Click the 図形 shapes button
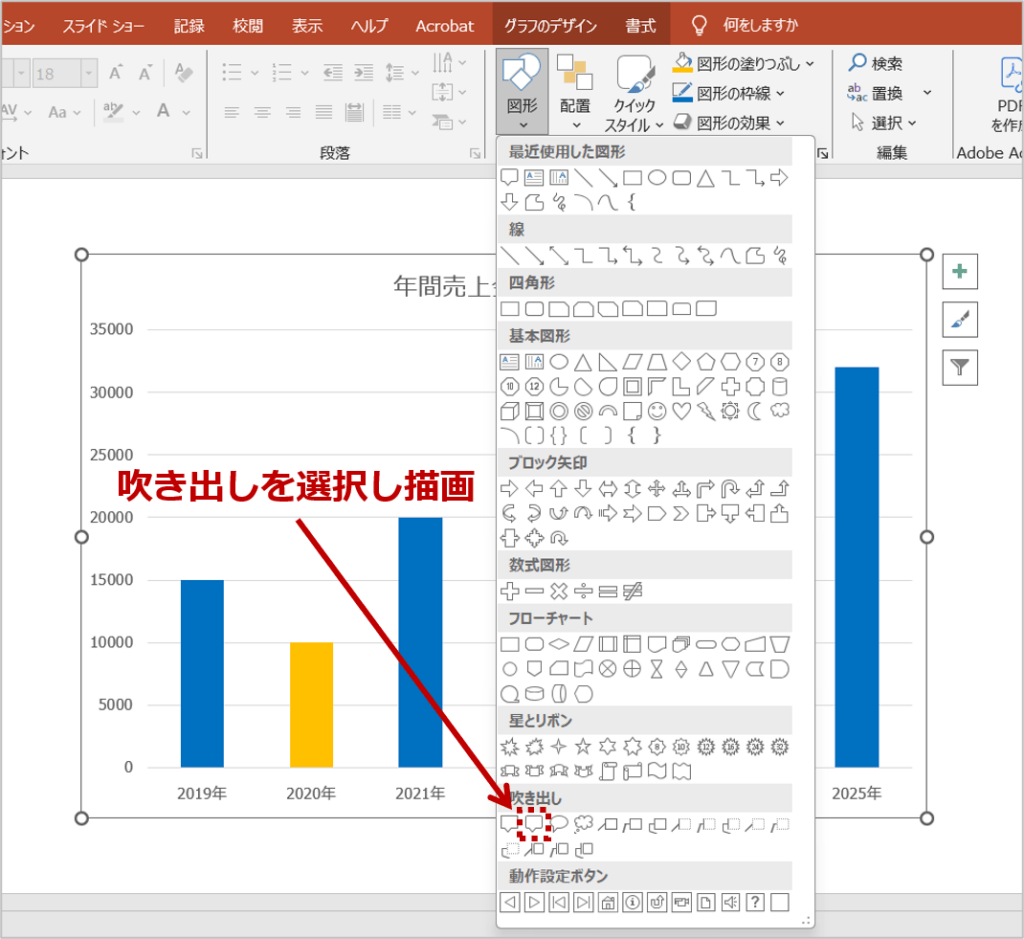 522,92
